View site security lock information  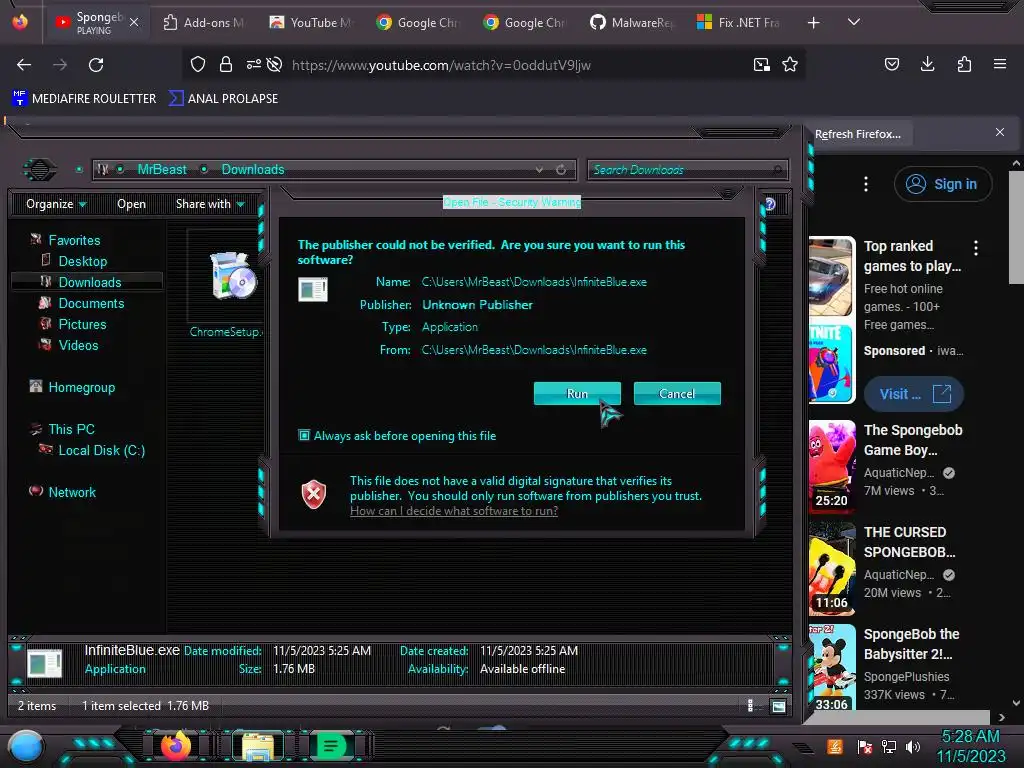click(226, 64)
